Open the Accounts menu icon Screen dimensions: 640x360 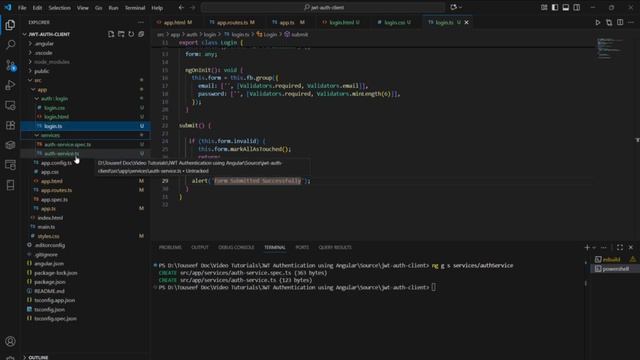10,341
